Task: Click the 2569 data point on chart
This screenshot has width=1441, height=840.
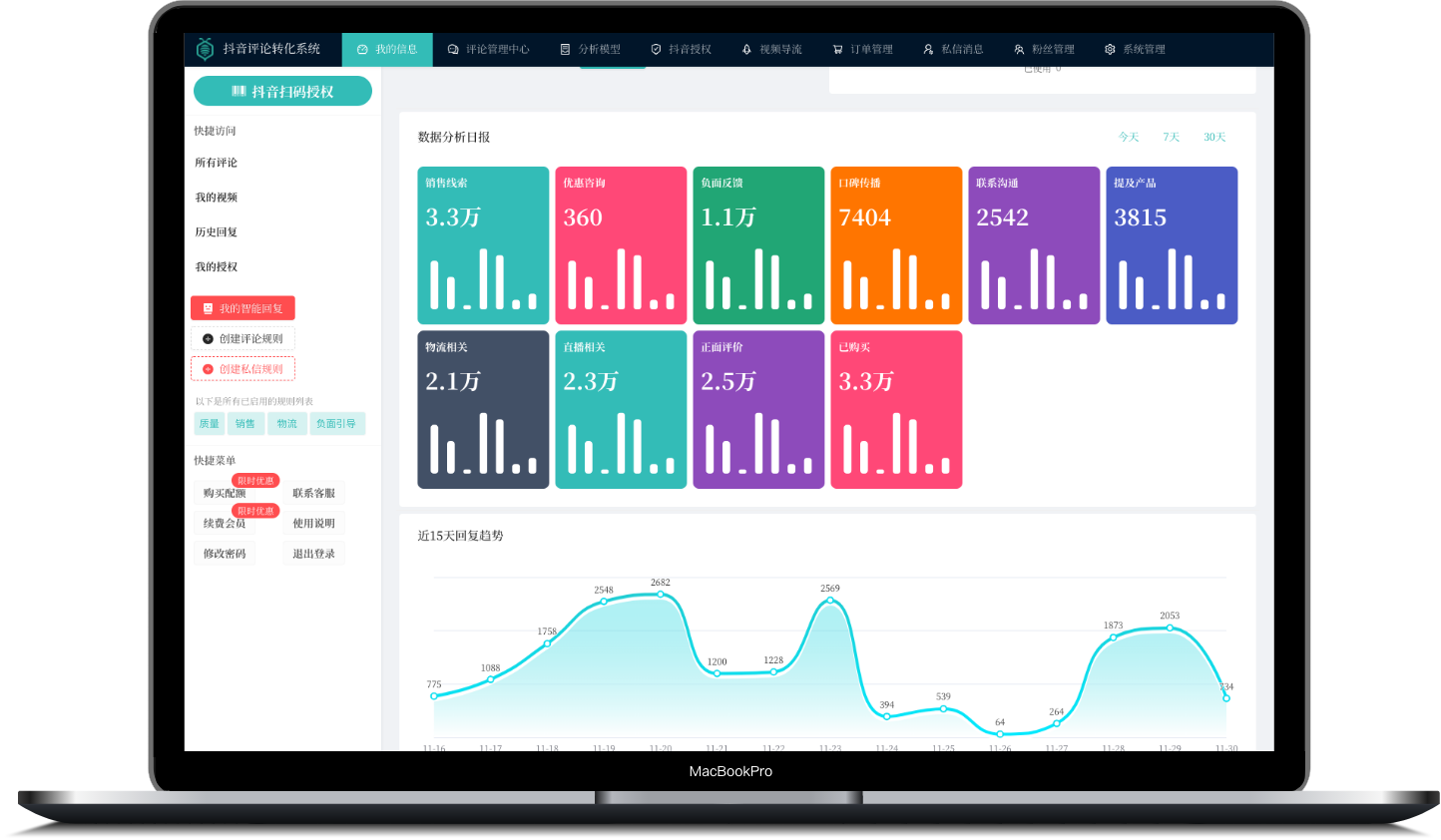Action: tap(830, 601)
